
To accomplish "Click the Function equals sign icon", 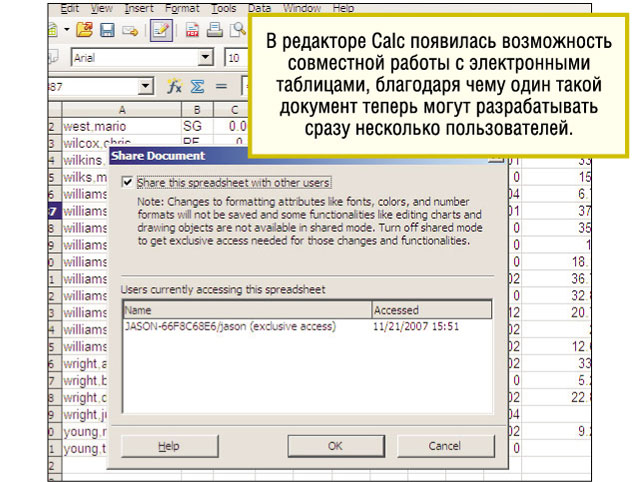I will (x=221, y=87).
